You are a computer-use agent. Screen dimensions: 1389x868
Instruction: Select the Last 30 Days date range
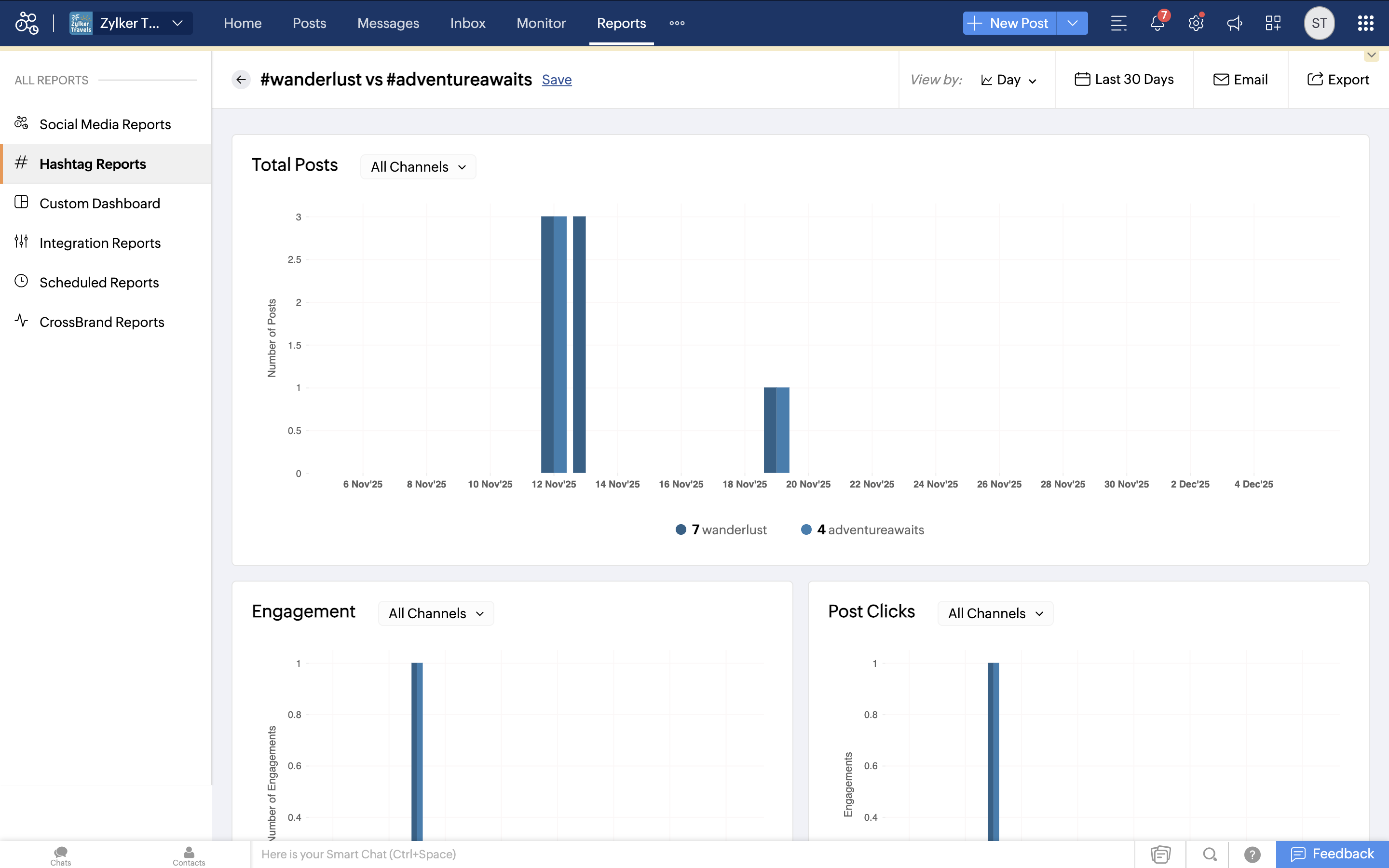click(1124, 80)
